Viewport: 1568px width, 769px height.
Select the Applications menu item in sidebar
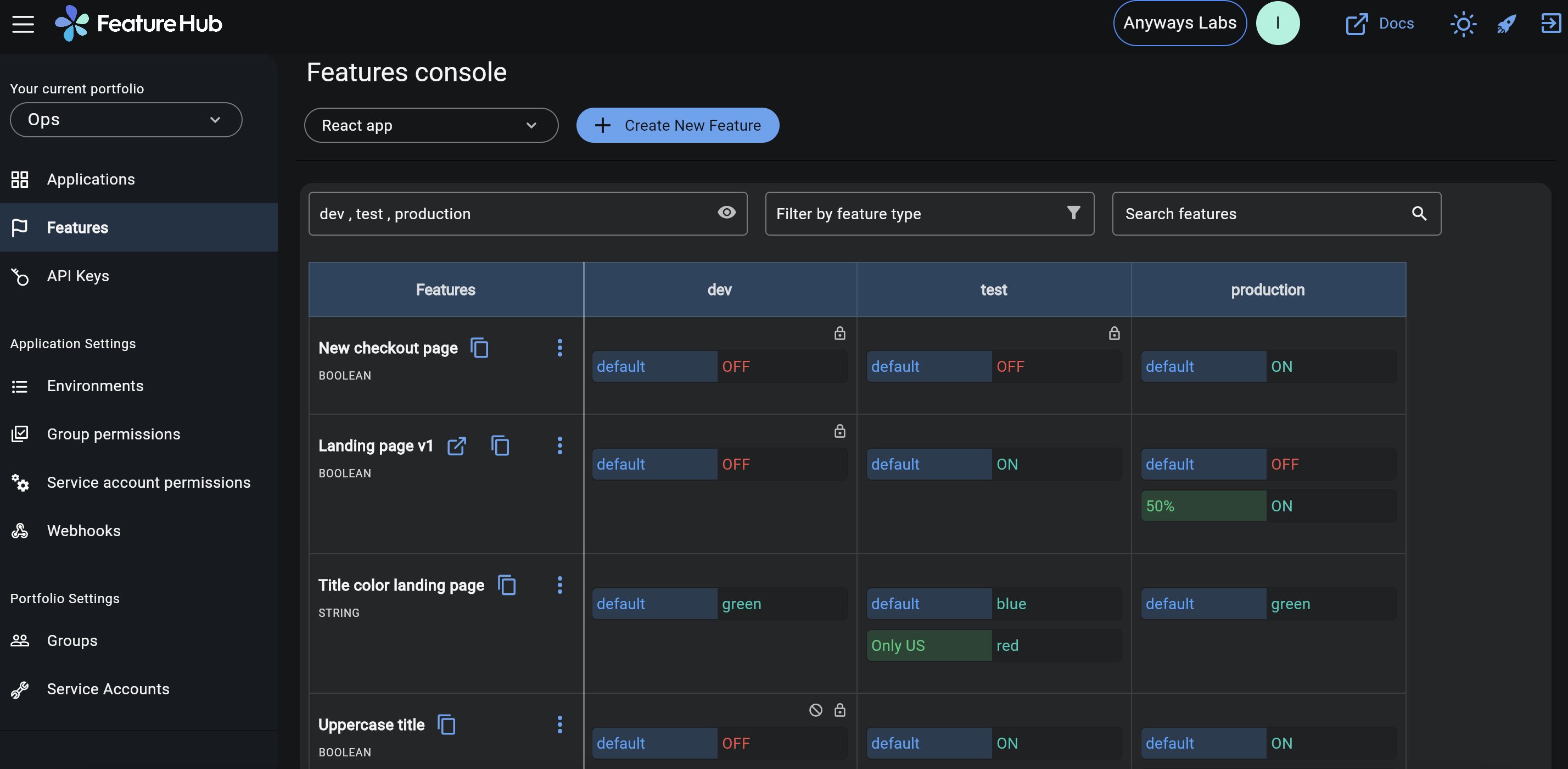pos(91,178)
